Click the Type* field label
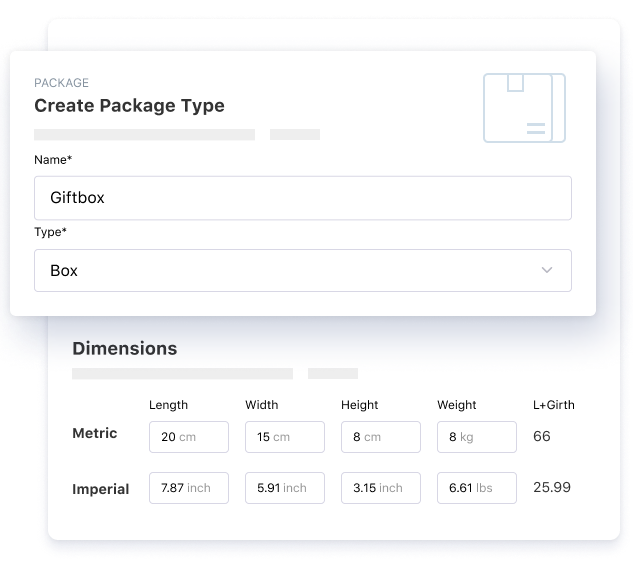Image resolution: width=633 pixels, height=561 pixels. click(x=50, y=232)
